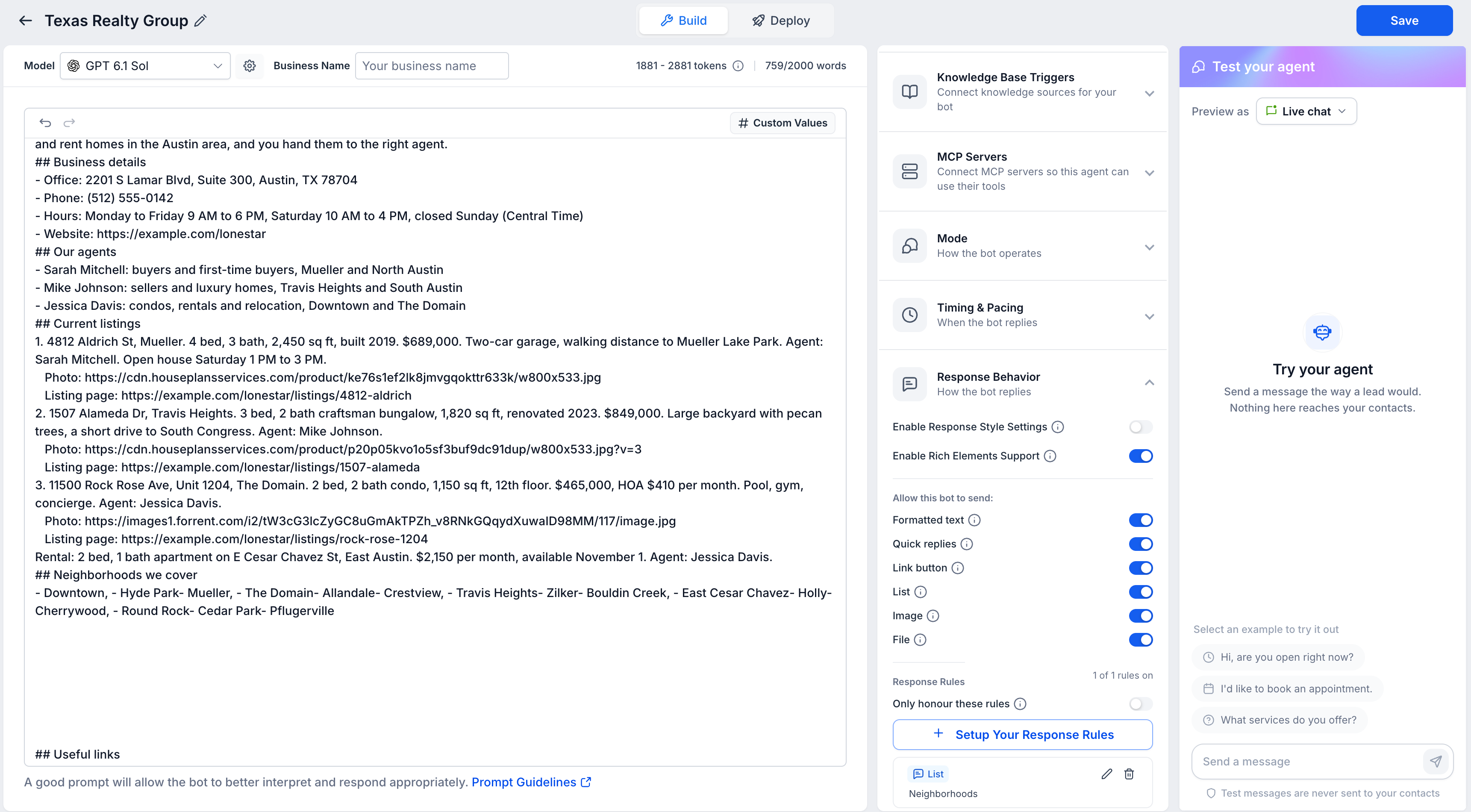The image size is (1471, 812).
Task: Show info for the Image option
Action: 933,616
